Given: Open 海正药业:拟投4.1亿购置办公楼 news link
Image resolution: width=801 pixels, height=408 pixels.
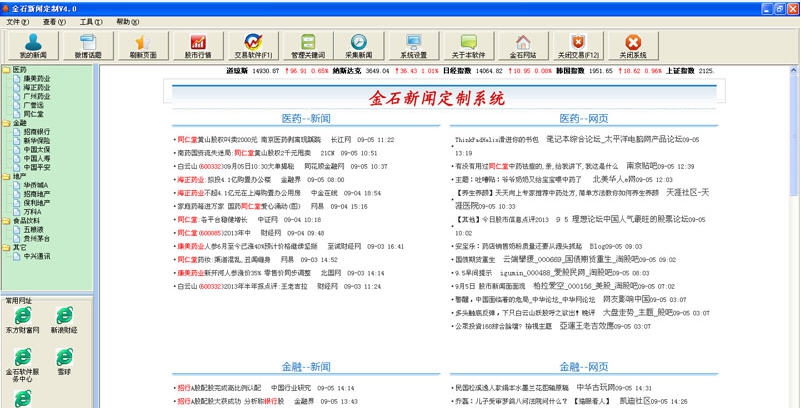Looking at the screenshot, I should point(224,180).
